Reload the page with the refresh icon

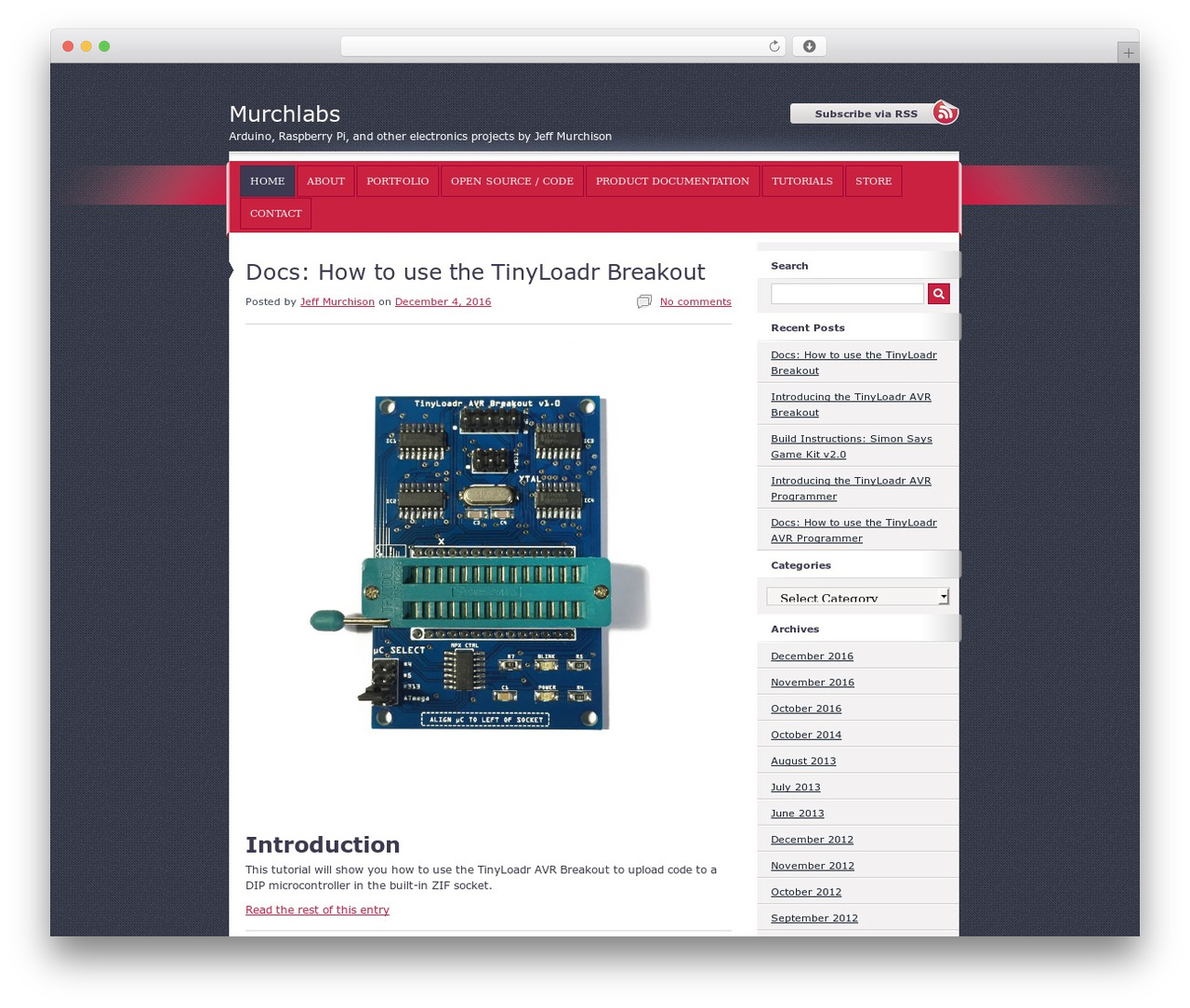click(x=773, y=46)
